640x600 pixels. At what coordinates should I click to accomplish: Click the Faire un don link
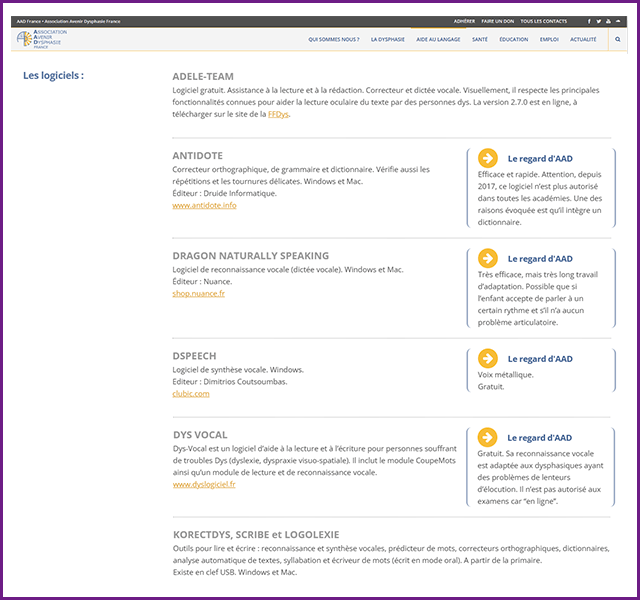[x=498, y=21]
